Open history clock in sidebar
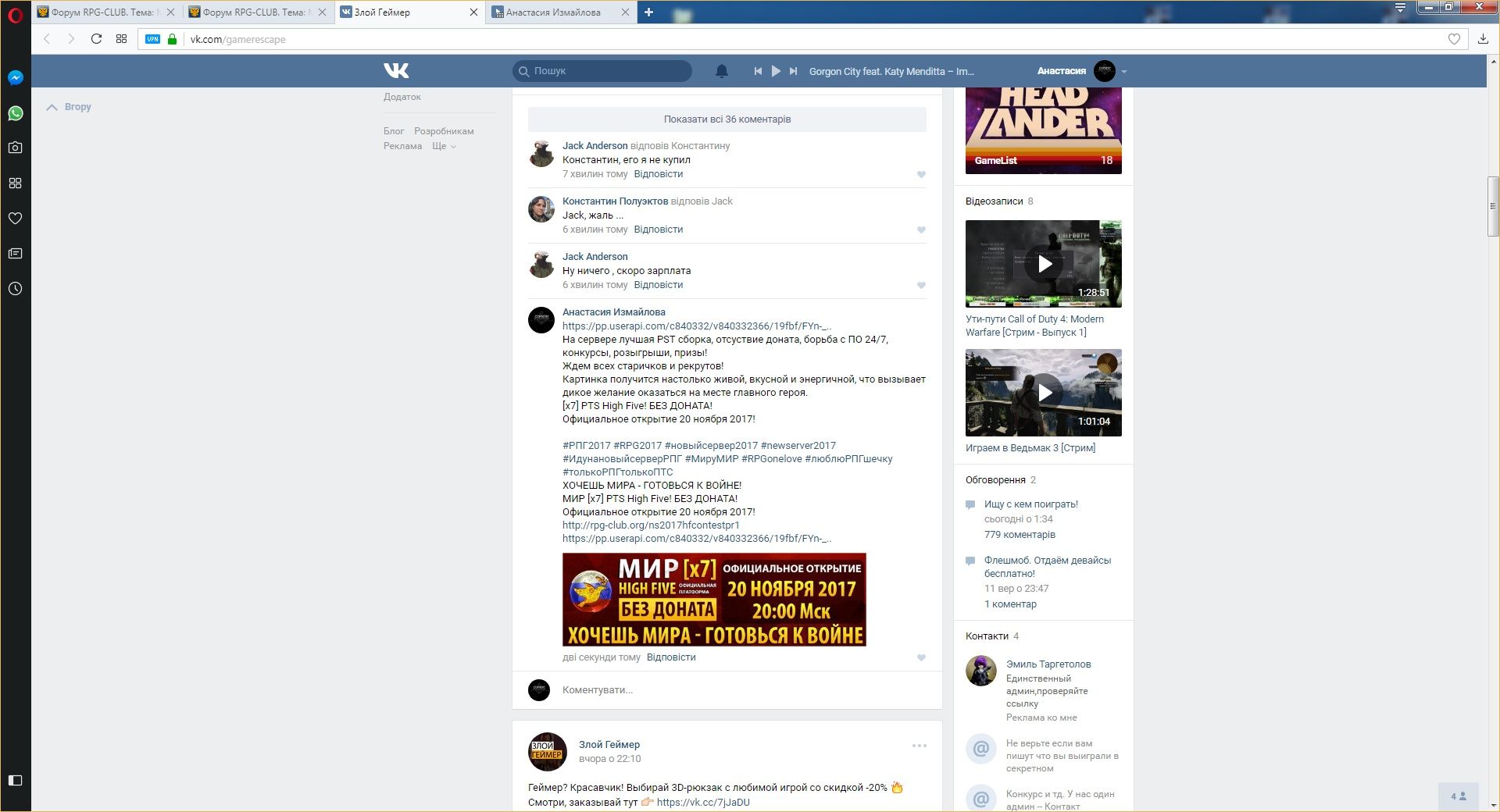Image resolution: width=1500 pixels, height=812 pixels. point(15,289)
